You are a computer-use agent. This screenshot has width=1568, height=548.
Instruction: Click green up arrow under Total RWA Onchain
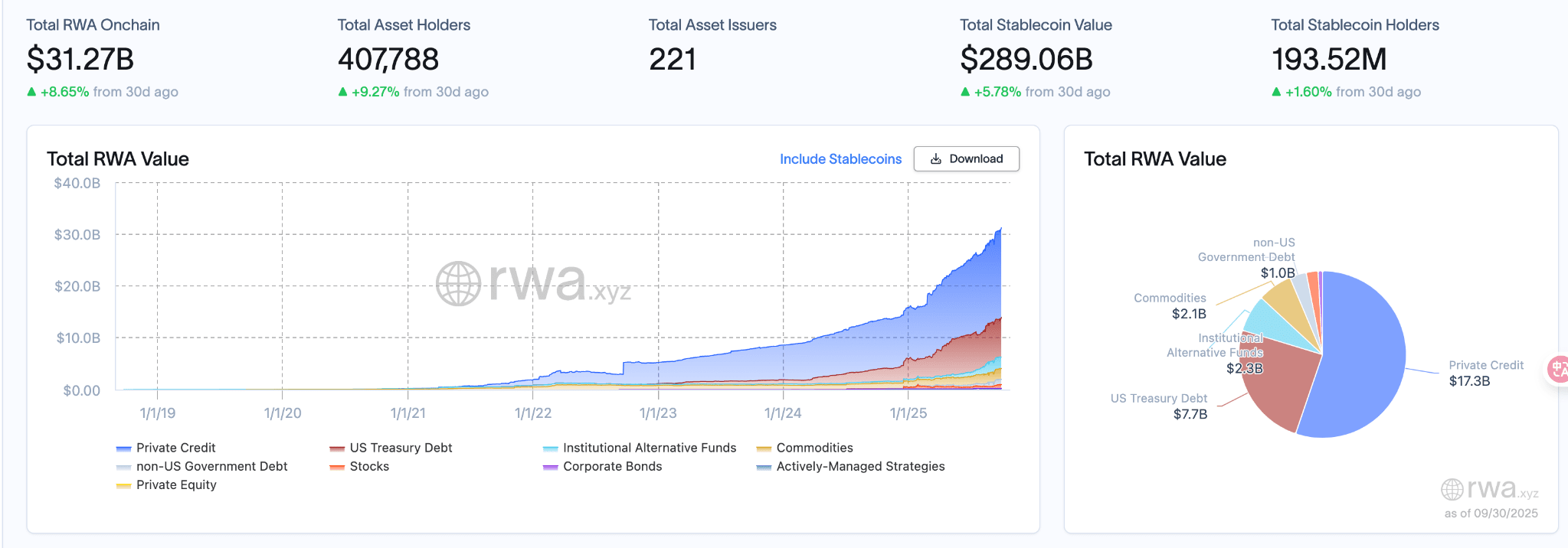[x=31, y=92]
